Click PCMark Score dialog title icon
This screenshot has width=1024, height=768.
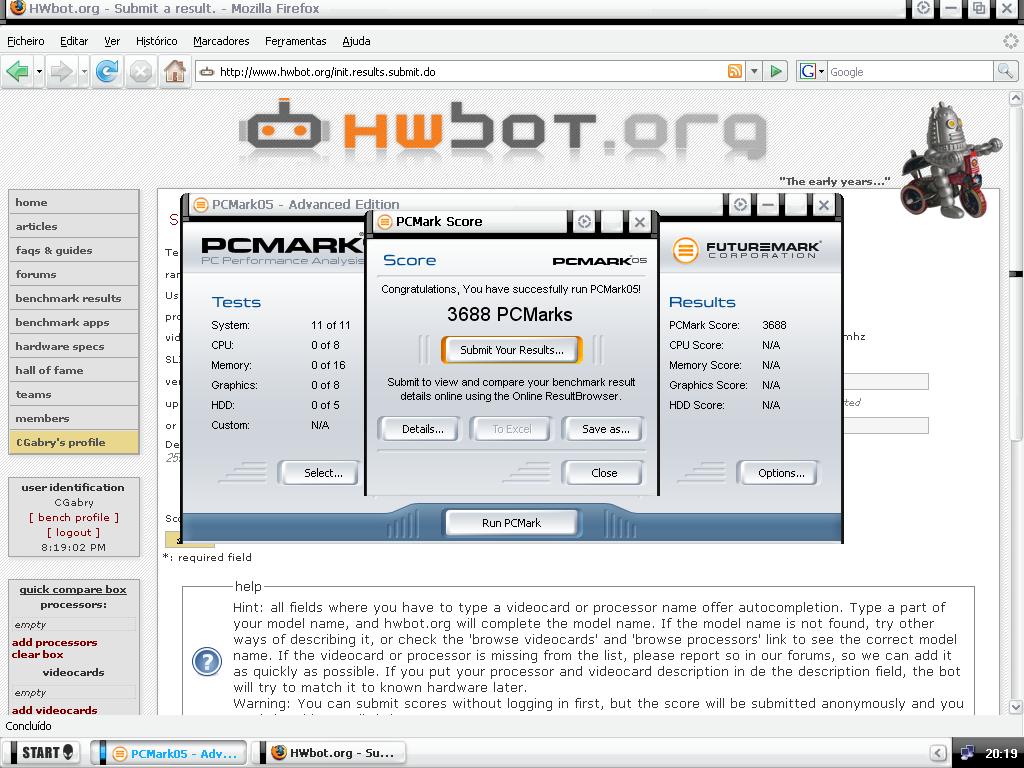pos(385,222)
